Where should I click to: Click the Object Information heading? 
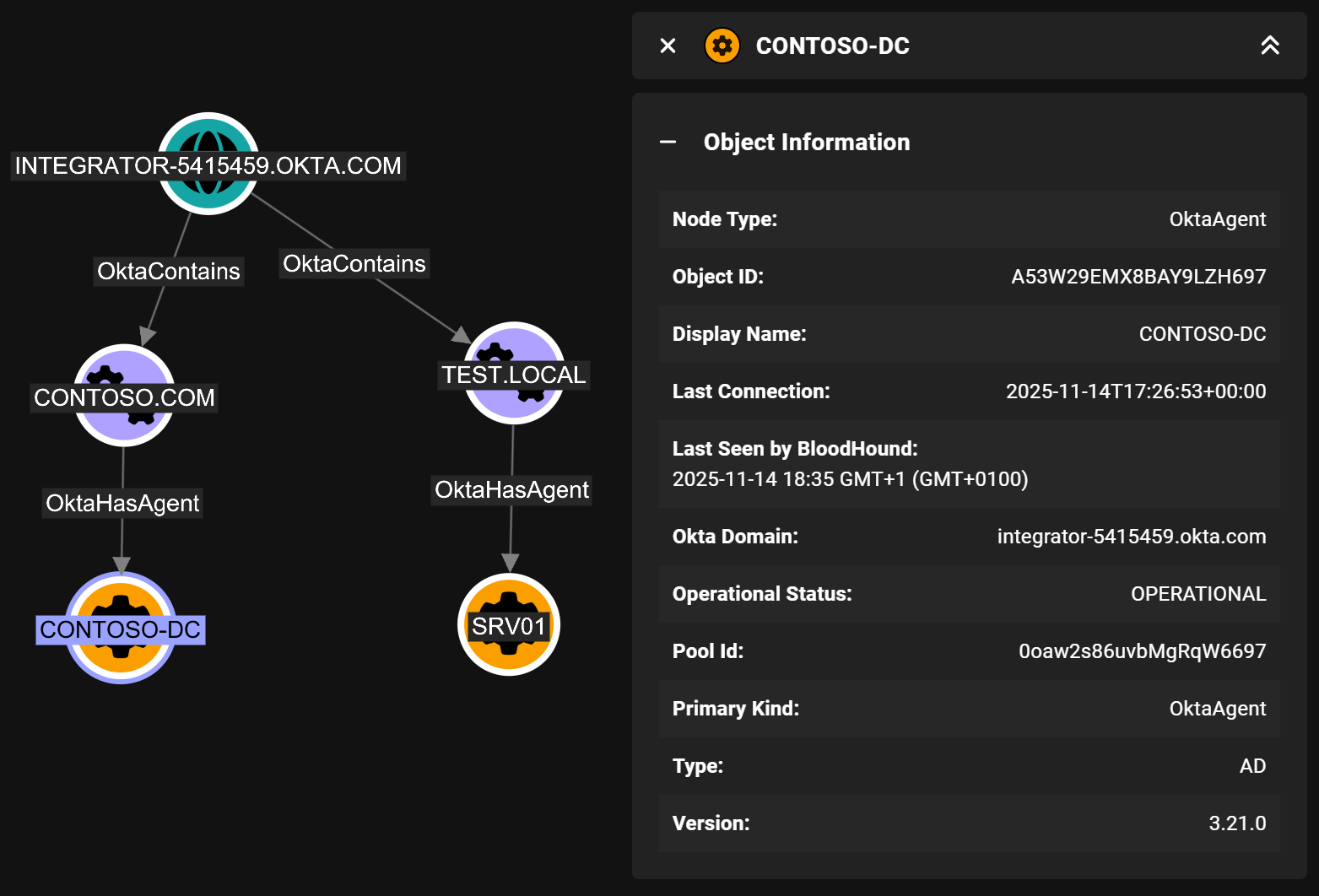point(807,142)
